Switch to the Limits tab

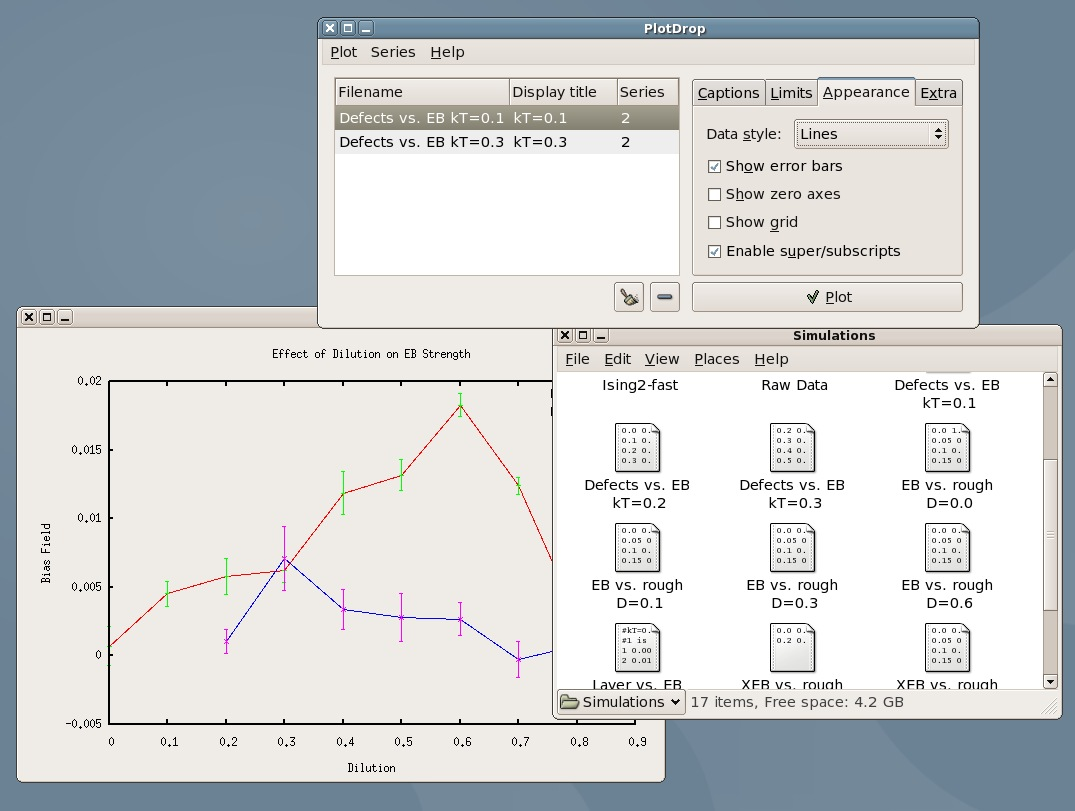pyautogui.click(x=791, y=93)
